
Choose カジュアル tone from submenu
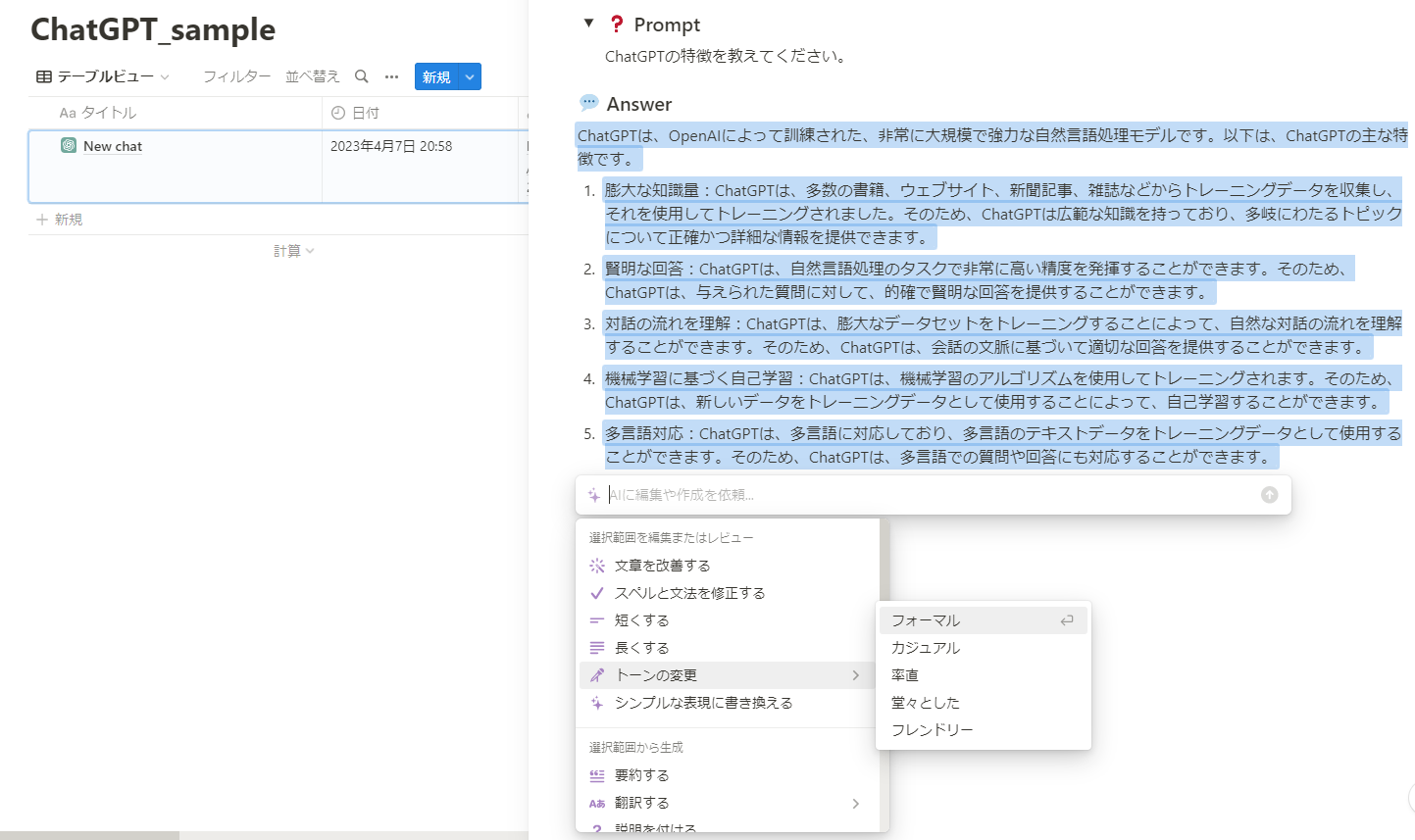click(x=926, y=648)
